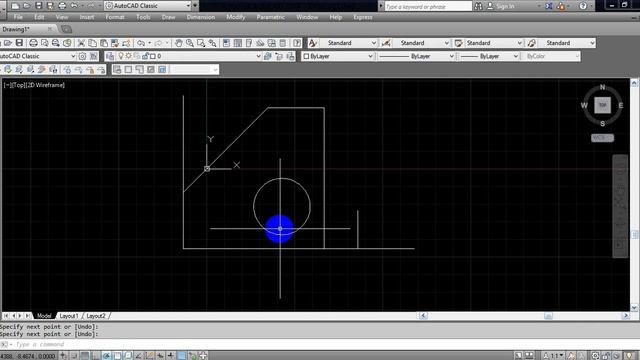Click the Cut scissors icon
This screenshot has height=360, width=640.
click(x=81, y=43)
